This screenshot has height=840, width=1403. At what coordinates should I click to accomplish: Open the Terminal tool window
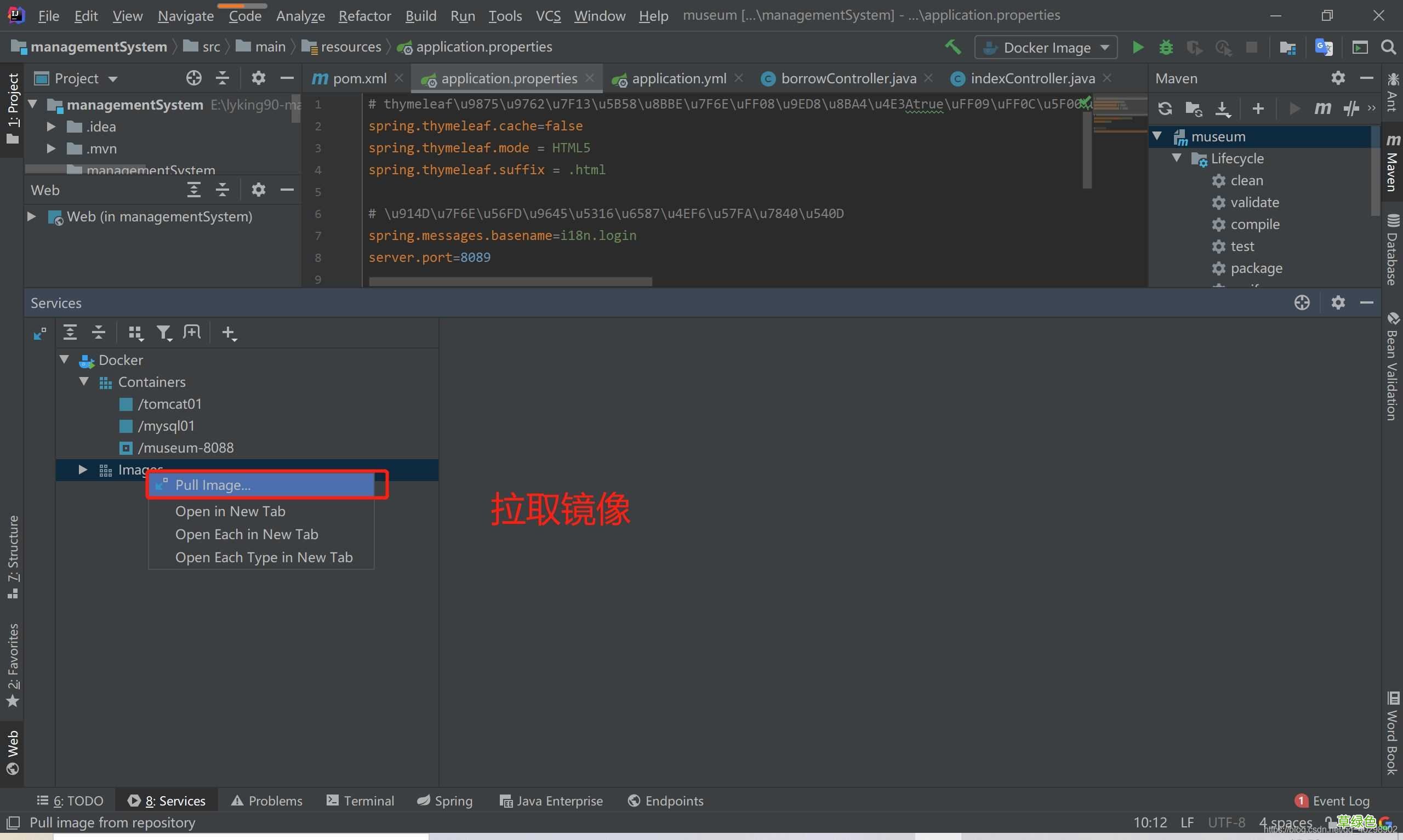pyautogui.click(x=360, y=801)
